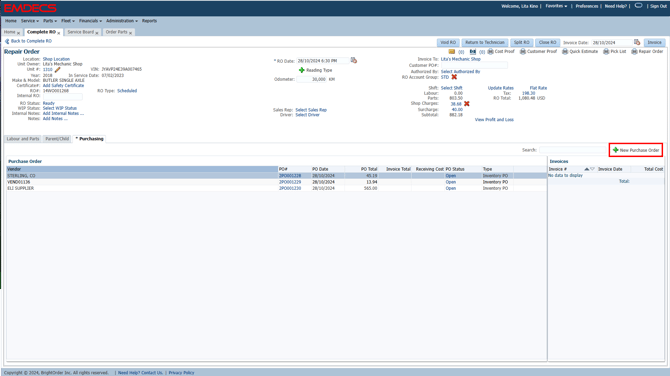Open the Financials menu dropdown

pyautogui.click(x=90, y=21)
